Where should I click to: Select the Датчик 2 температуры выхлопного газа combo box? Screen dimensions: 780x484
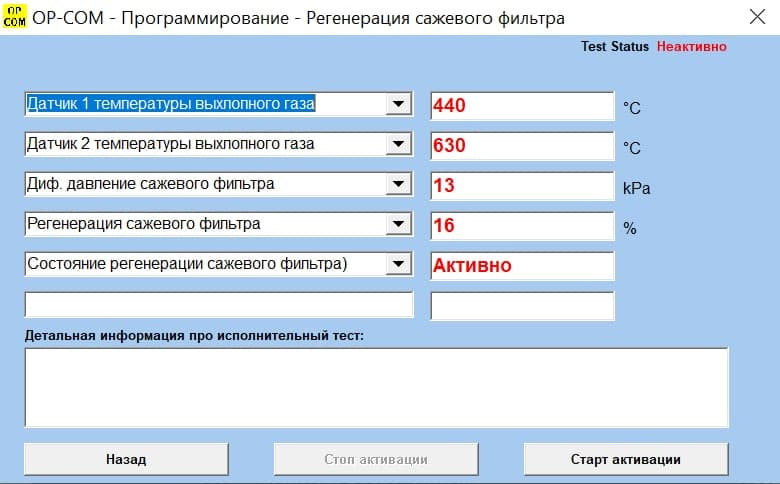(218, 144)
